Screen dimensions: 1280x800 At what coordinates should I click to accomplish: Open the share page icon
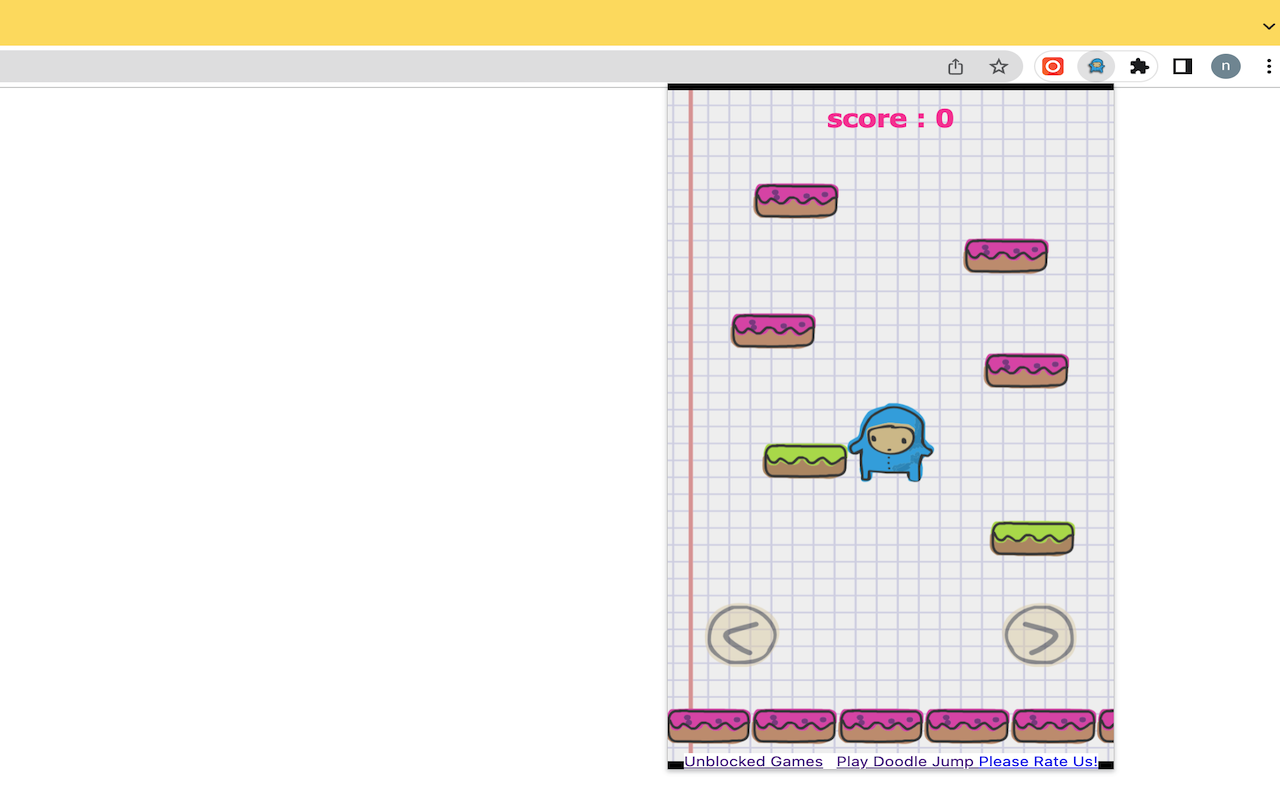(x=956, y=66)
